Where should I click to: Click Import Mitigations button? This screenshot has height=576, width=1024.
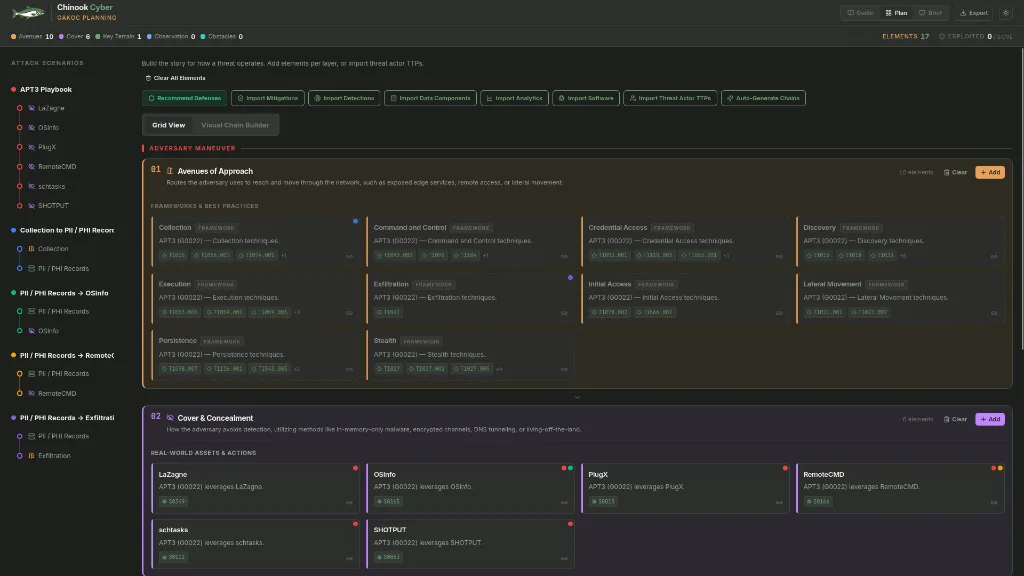[267, 98]
